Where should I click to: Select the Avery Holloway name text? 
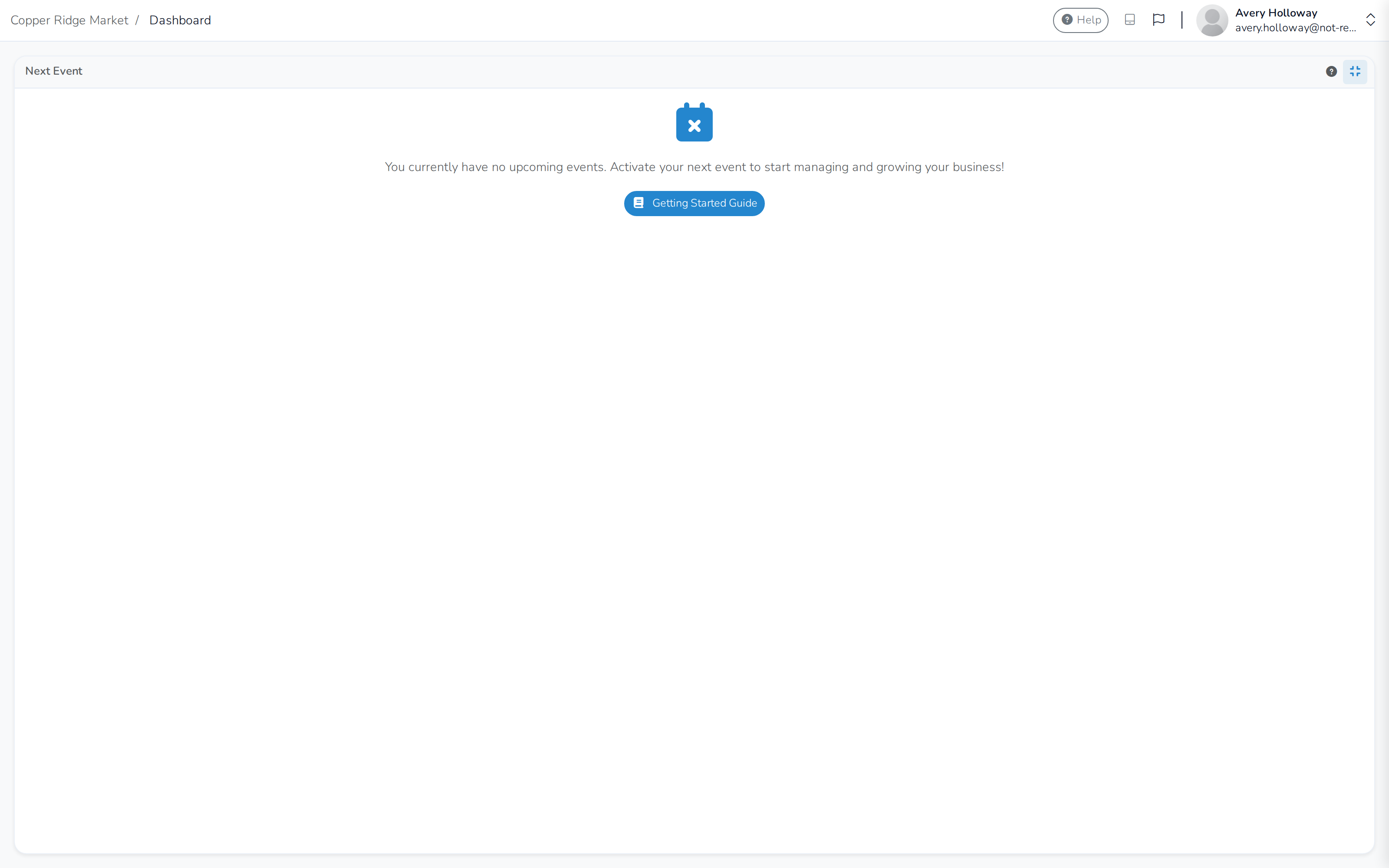pyautogui.click(x=1276, y=13)
